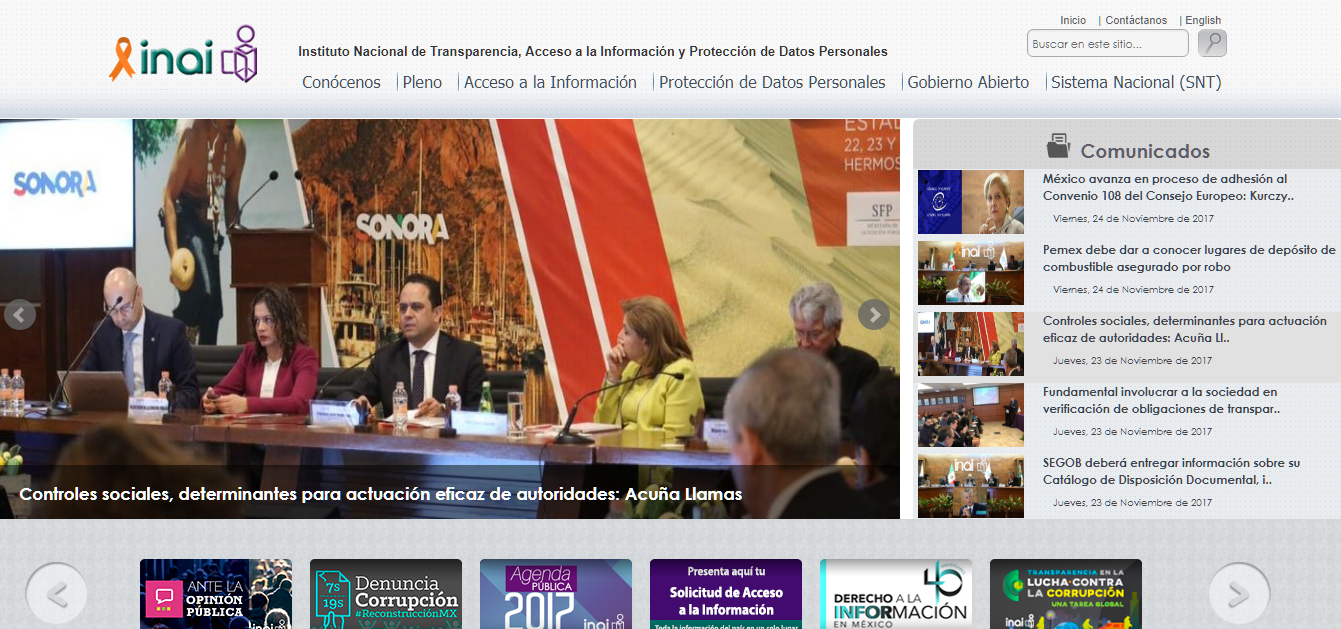Move the banner strip forward with the right arrow

point(1239,595)
